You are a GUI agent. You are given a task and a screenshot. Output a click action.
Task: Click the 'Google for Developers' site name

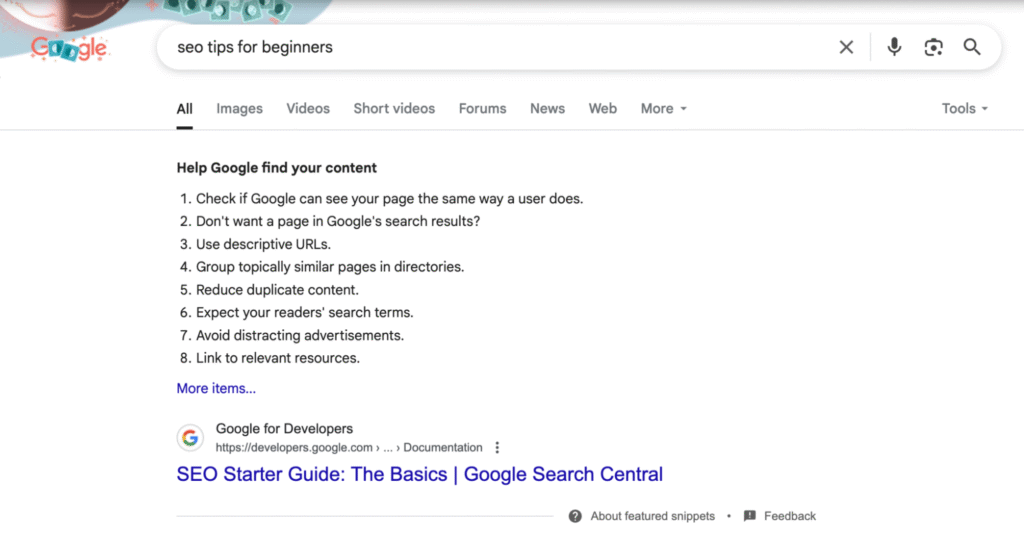click(x=284, y=429)
